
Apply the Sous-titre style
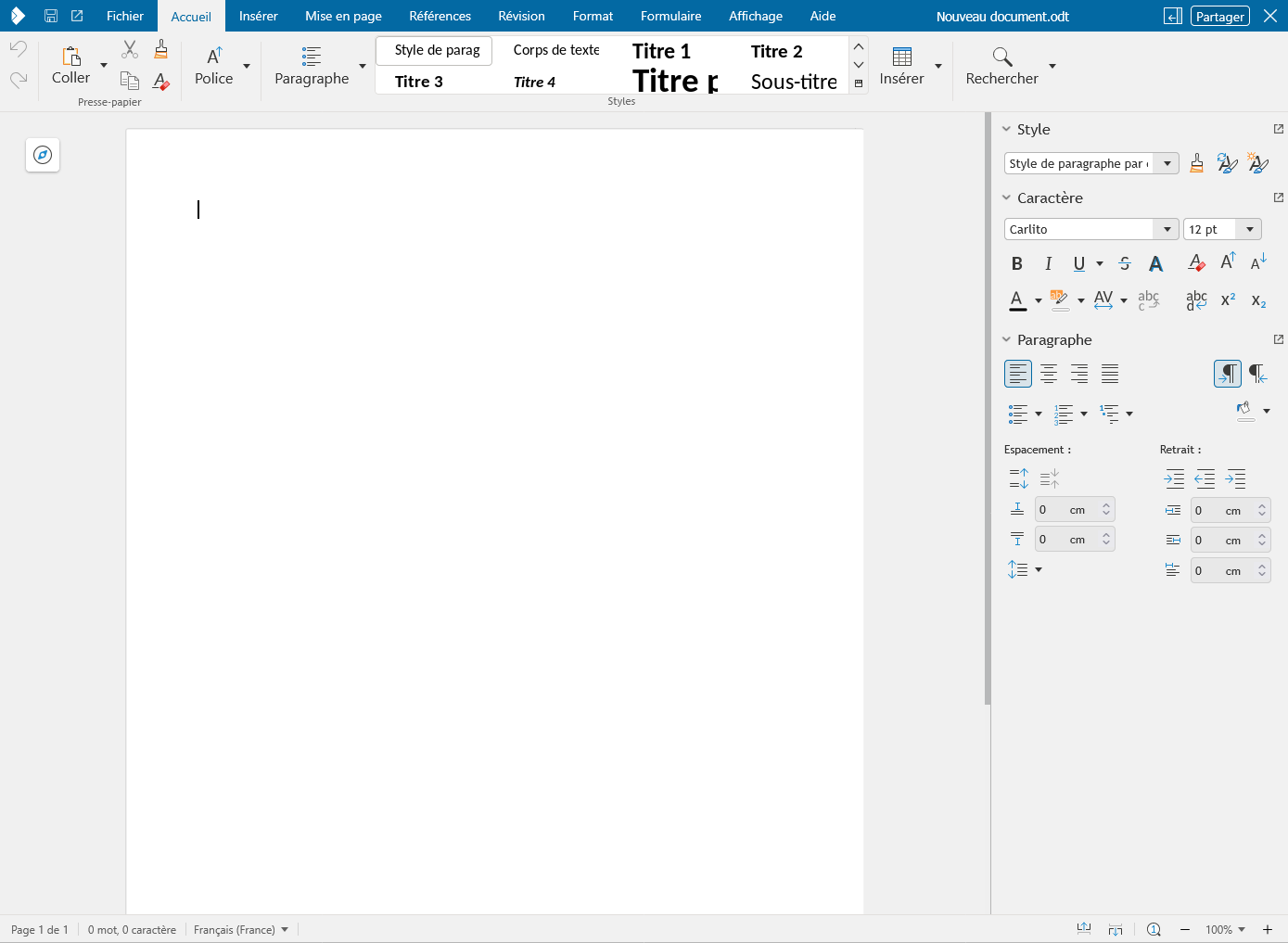[x=794, y=82]
